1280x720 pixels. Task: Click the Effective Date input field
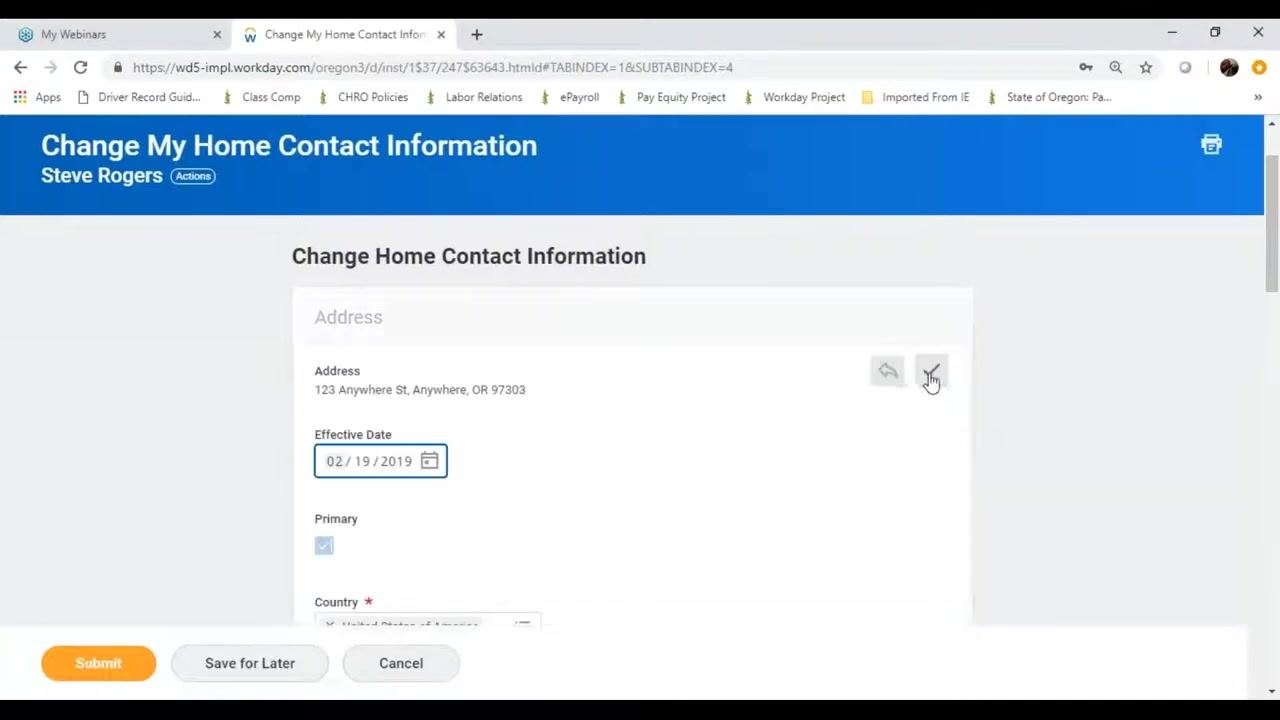click(381, 461)
